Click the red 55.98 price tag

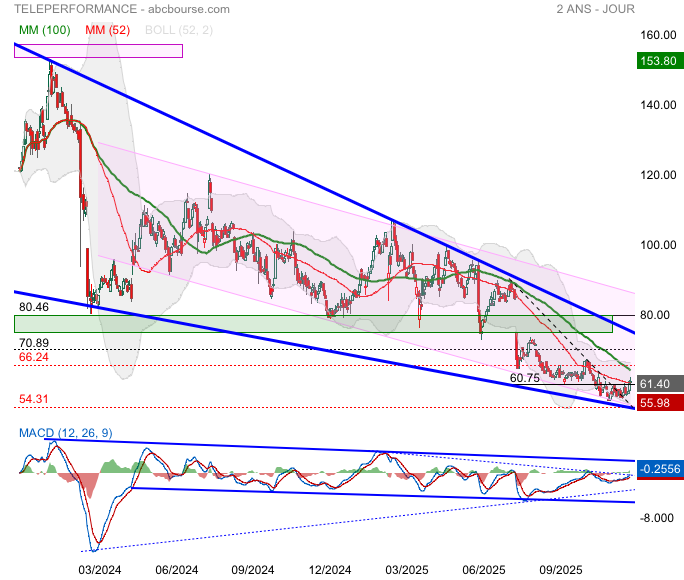pyautogui.click(x=658, y=402)
